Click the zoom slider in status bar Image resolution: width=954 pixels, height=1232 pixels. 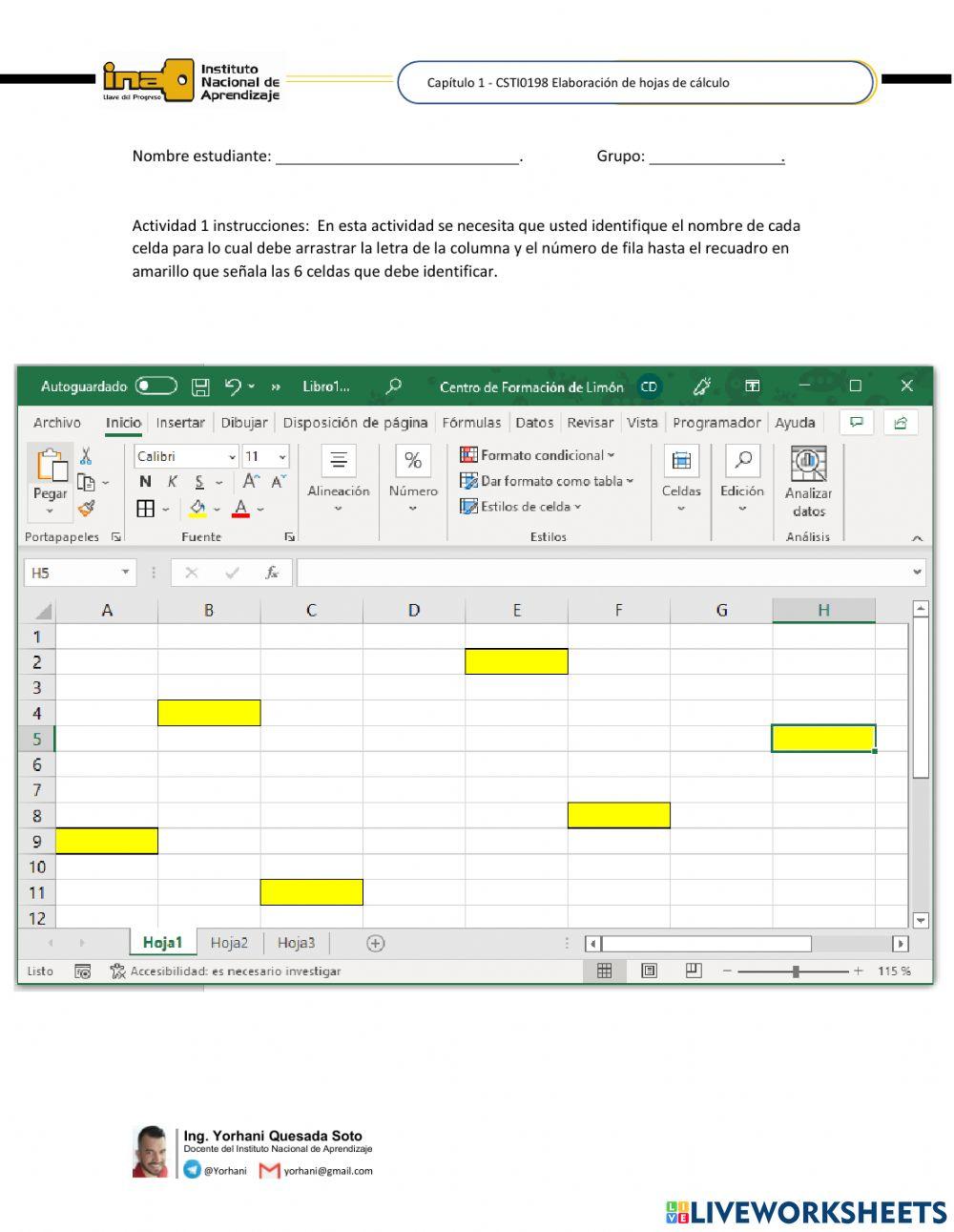click(x=796, y=971)
